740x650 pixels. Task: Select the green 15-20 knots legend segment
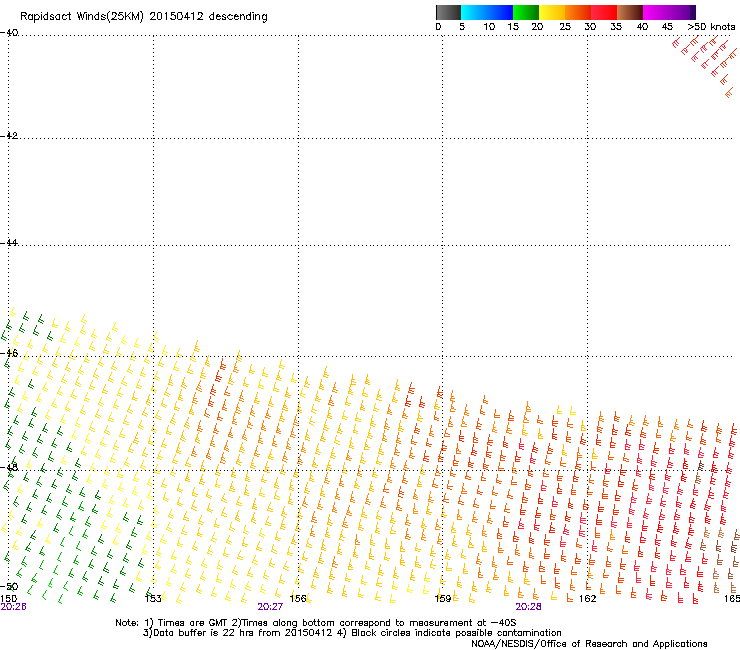coord(526,12)
